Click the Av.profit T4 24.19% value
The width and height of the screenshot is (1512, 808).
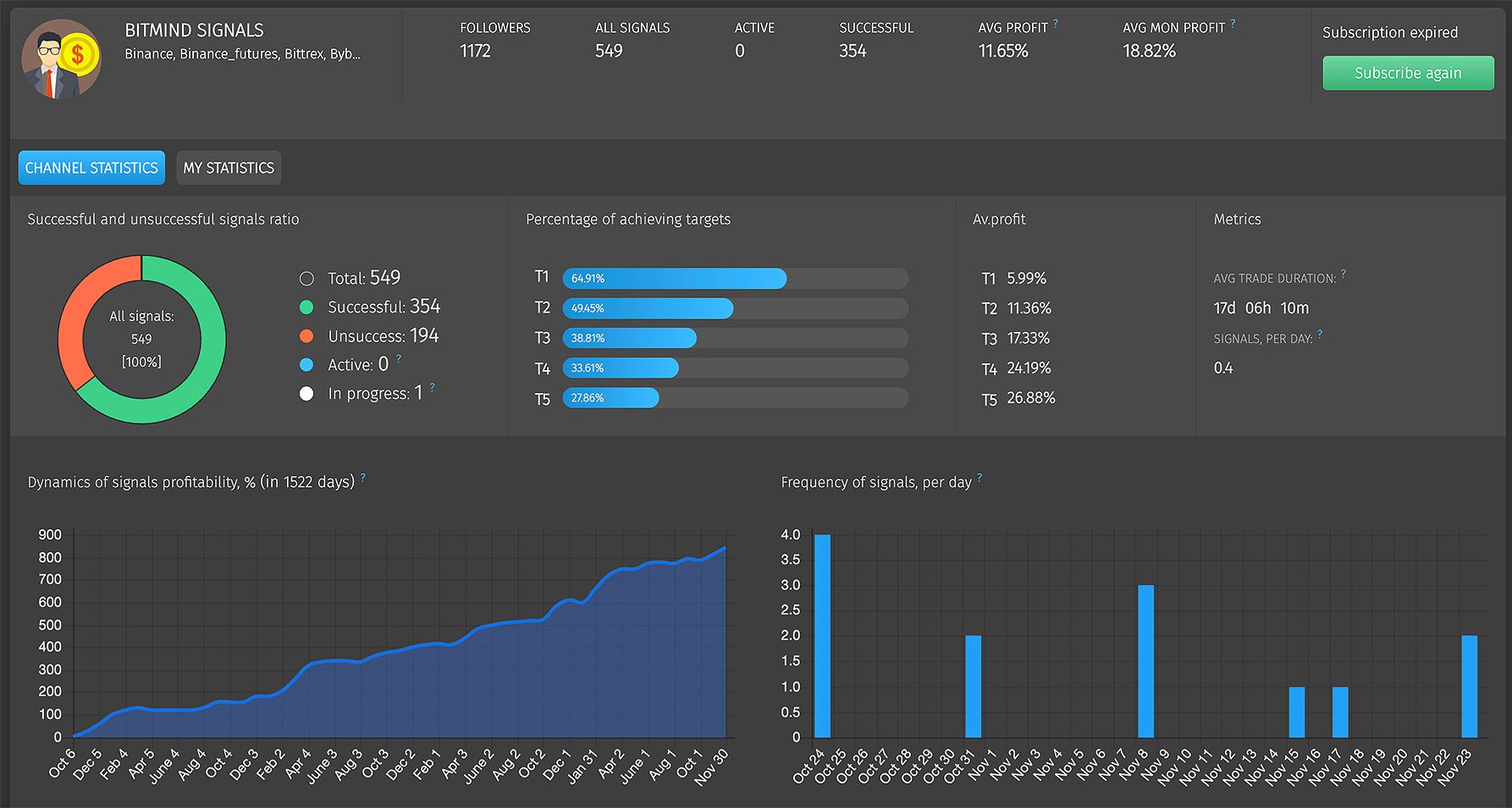[1029, 368]
